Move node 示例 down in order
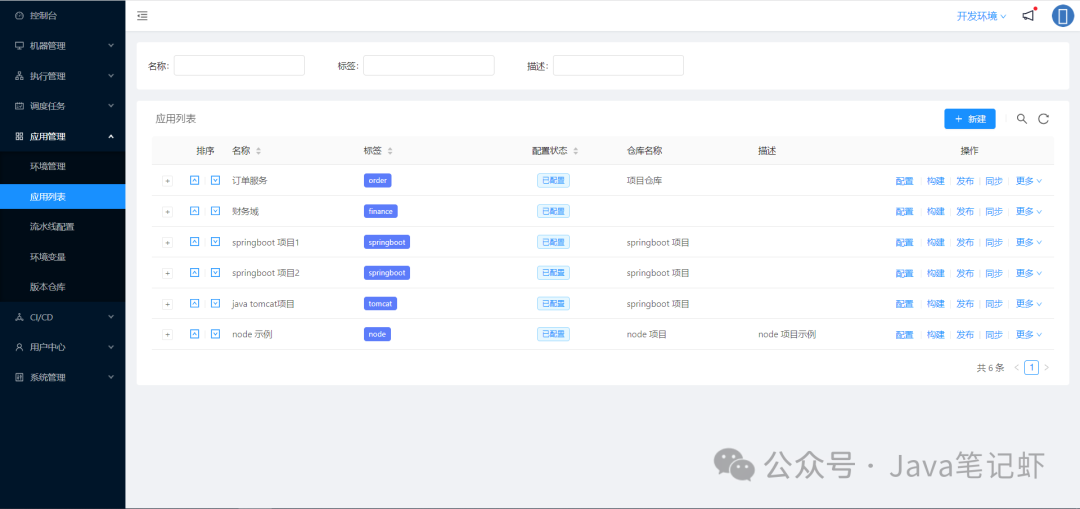The height and width of the screenshot is (509, 1080). 215,334
